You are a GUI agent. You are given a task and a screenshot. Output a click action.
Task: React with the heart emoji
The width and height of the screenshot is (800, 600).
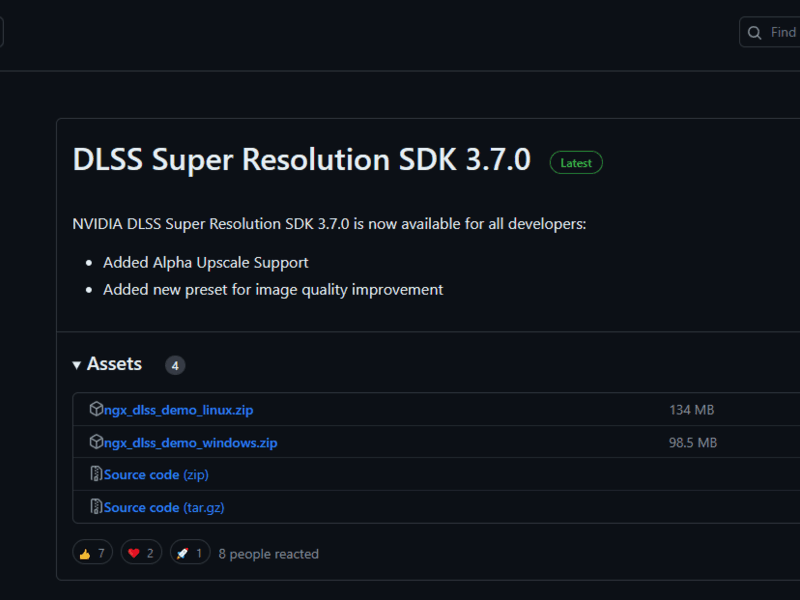point(141,552)
